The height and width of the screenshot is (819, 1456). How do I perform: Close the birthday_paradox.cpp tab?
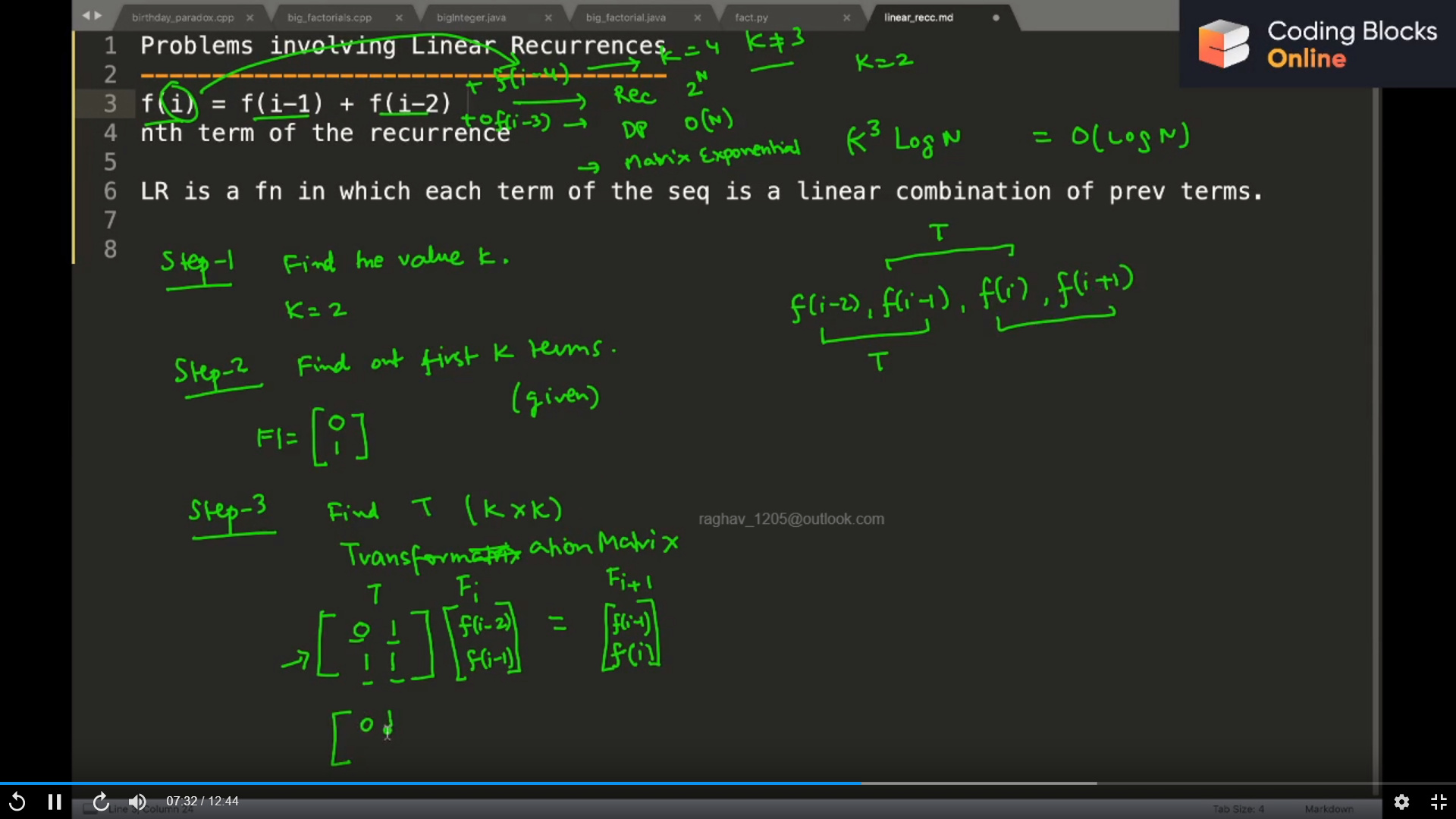(x=249, y=17)
